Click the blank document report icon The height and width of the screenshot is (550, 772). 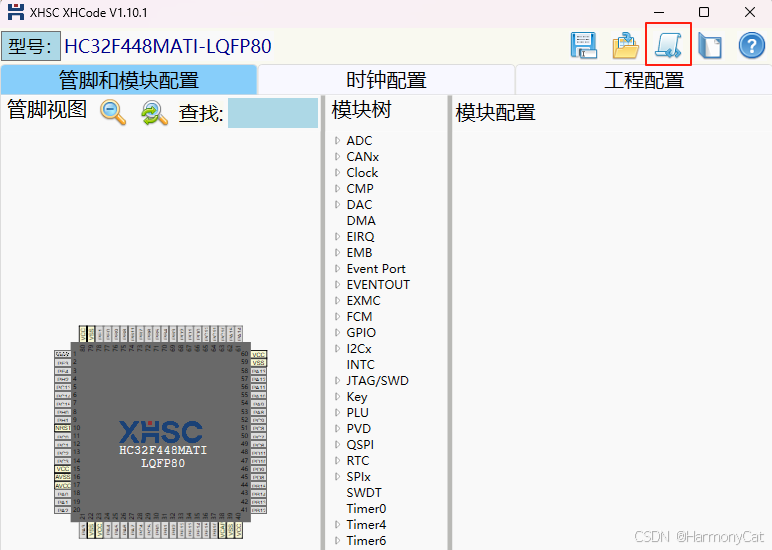coord(710,47)
